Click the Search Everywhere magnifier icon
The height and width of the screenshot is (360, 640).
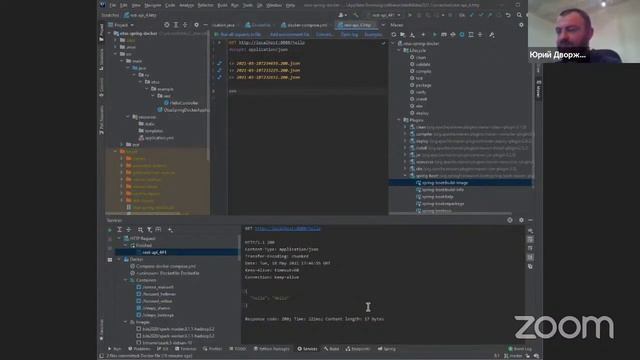click(x=519, y=15)
